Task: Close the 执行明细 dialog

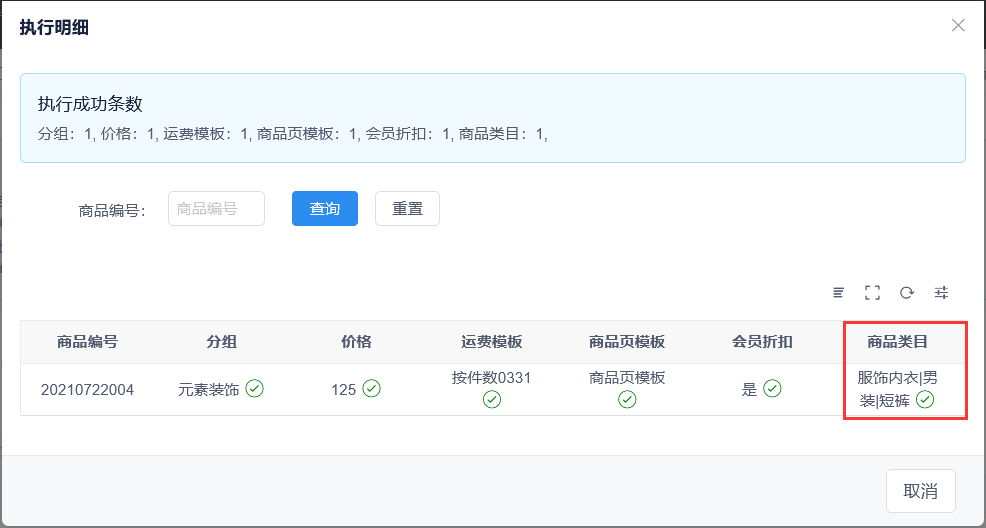Action: (958, 26)
